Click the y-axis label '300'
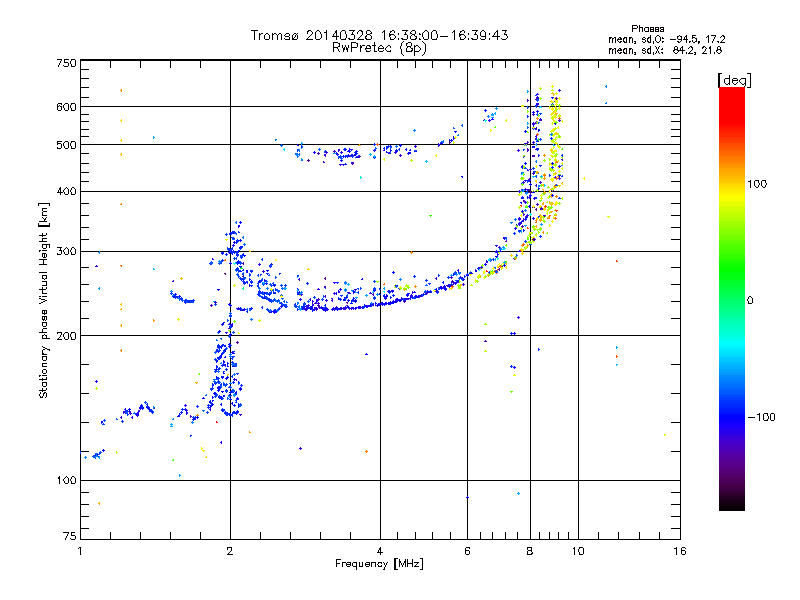Viewport: 800px width, 600px height. [x=66, y=252]
